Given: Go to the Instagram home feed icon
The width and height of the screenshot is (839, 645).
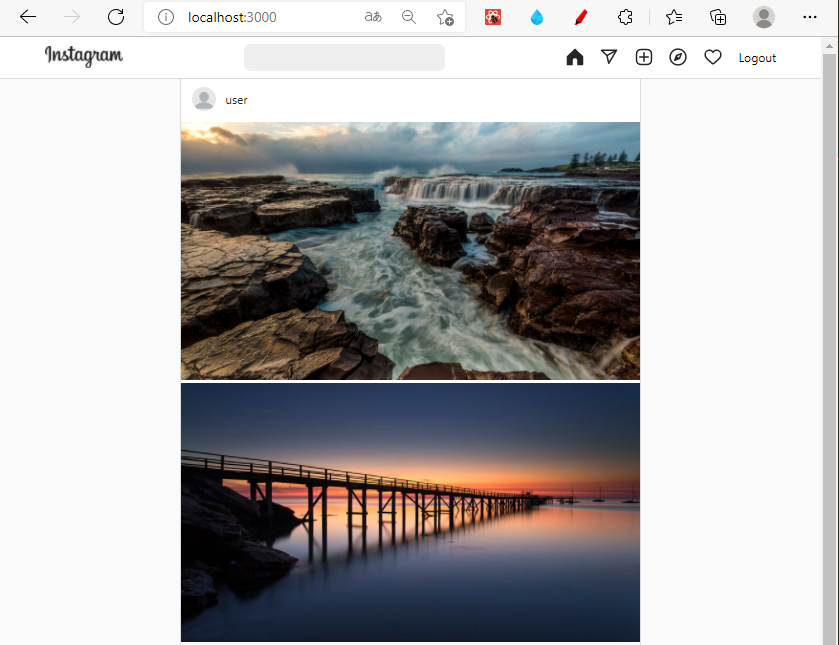Looking at the screenshot, I should click(575, 57).
